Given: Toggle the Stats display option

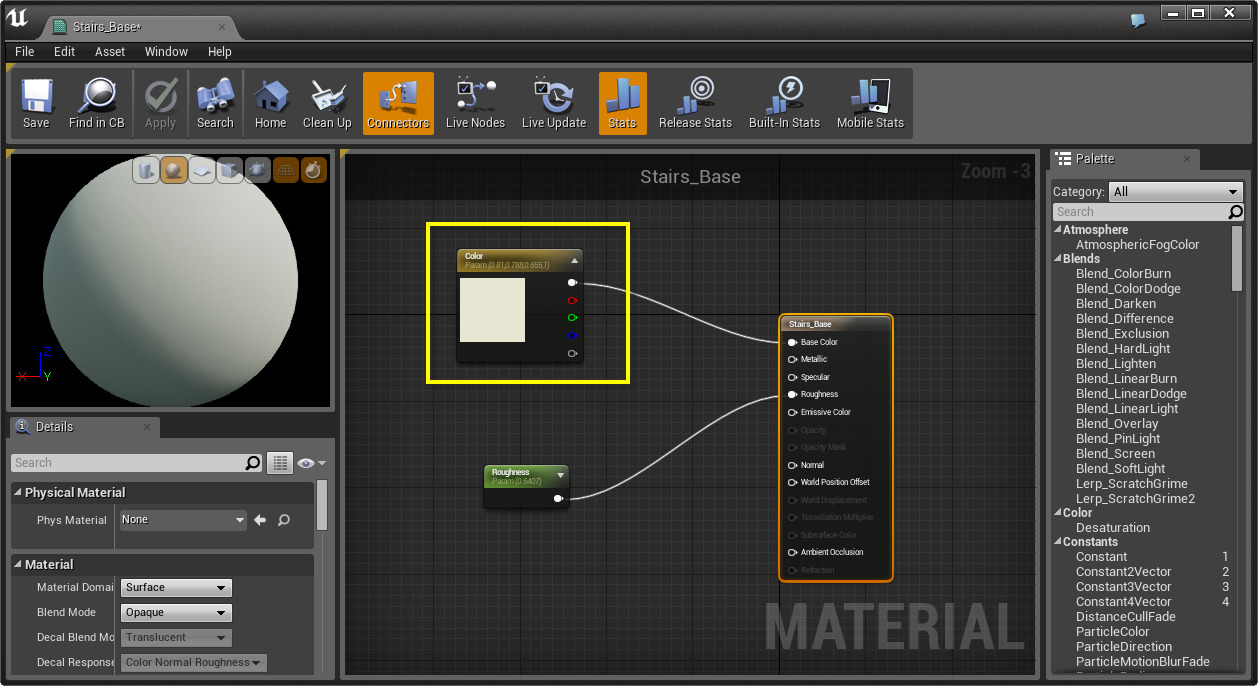Looking at the screenshot, I should pyautogui.click(x=622, y=100).
